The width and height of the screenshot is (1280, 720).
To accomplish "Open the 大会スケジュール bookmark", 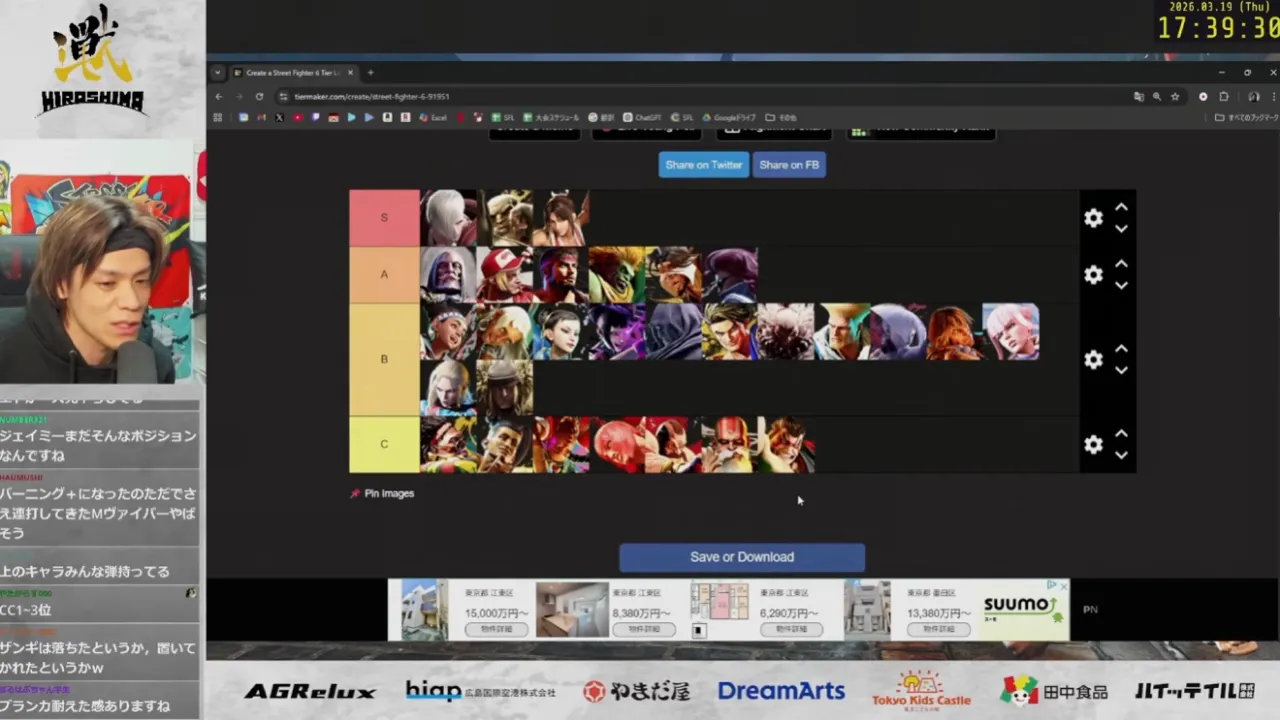I will [x=551, y=118].
